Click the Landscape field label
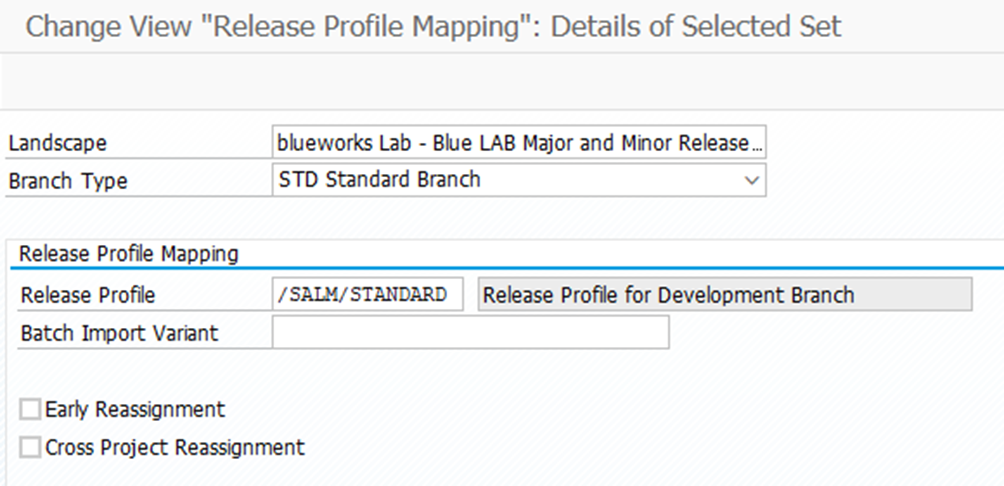This screenshot has width=1004, height=486. point(57,143)
